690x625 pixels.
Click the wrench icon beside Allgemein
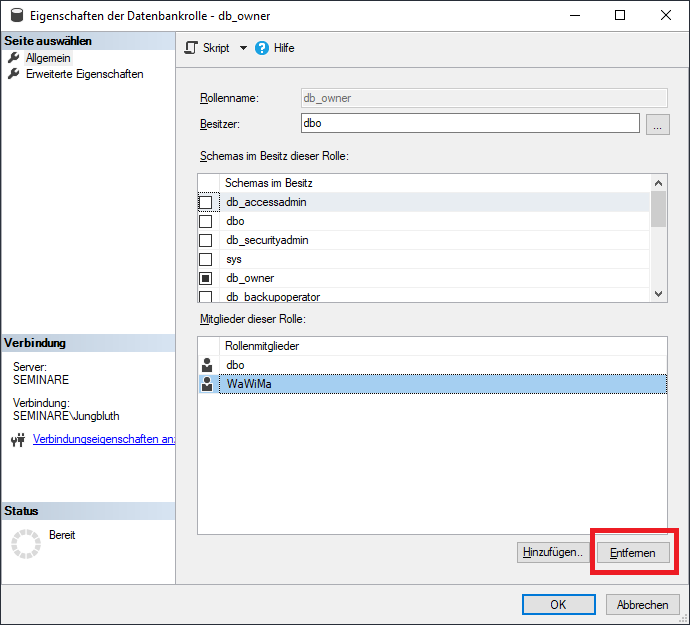coord(14,58)
